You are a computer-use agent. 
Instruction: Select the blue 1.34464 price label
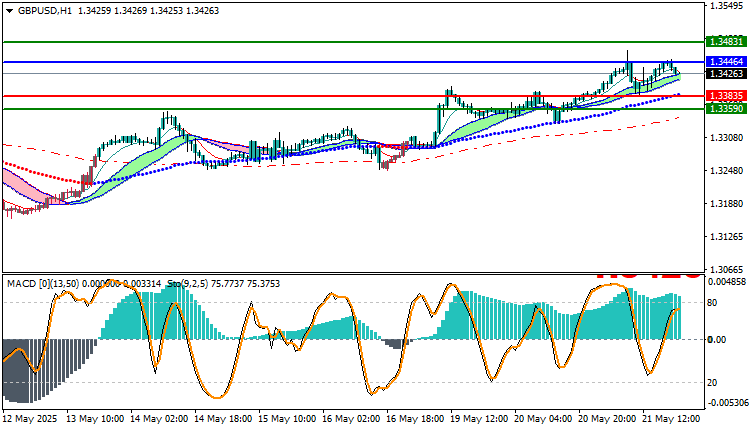[x=727, y=62]
